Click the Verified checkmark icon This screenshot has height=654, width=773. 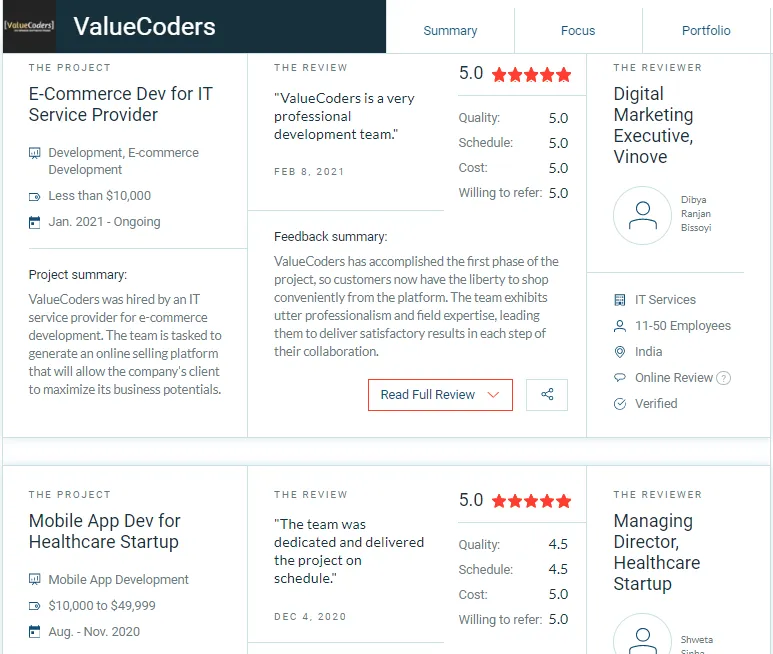point(620,404)
